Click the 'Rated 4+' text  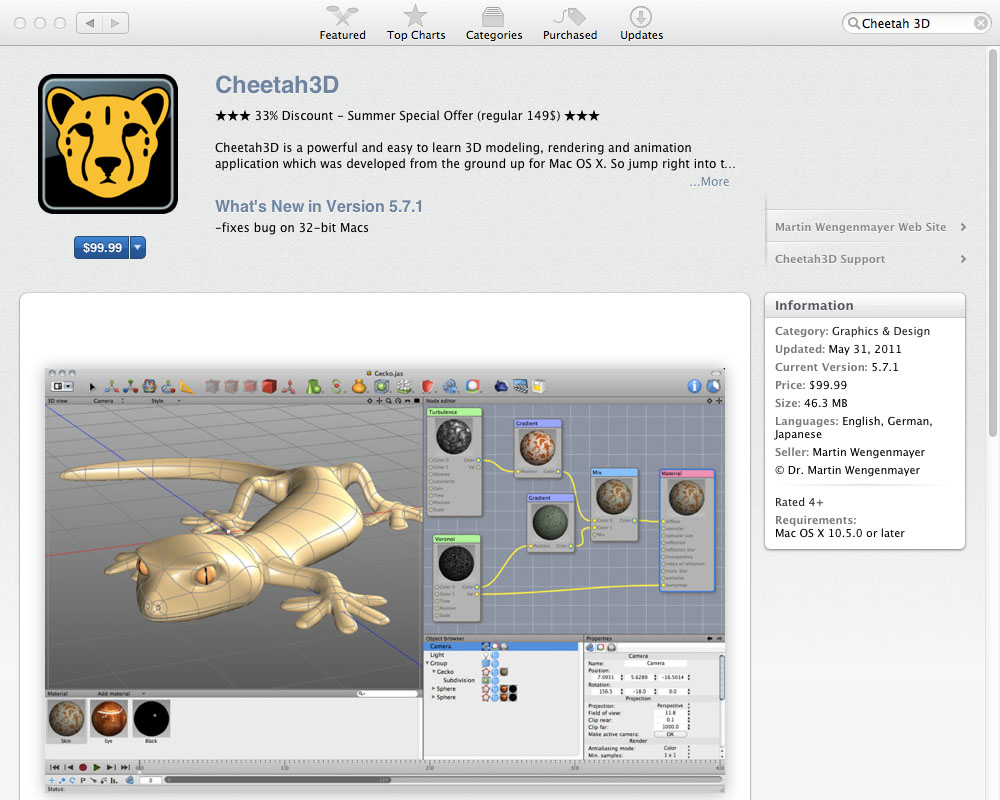tap(799, 502)
